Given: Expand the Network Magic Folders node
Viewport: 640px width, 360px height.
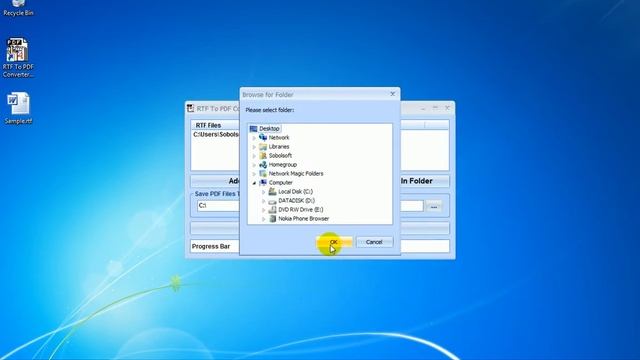Looking at the screenshot, I should click(254, 174).
